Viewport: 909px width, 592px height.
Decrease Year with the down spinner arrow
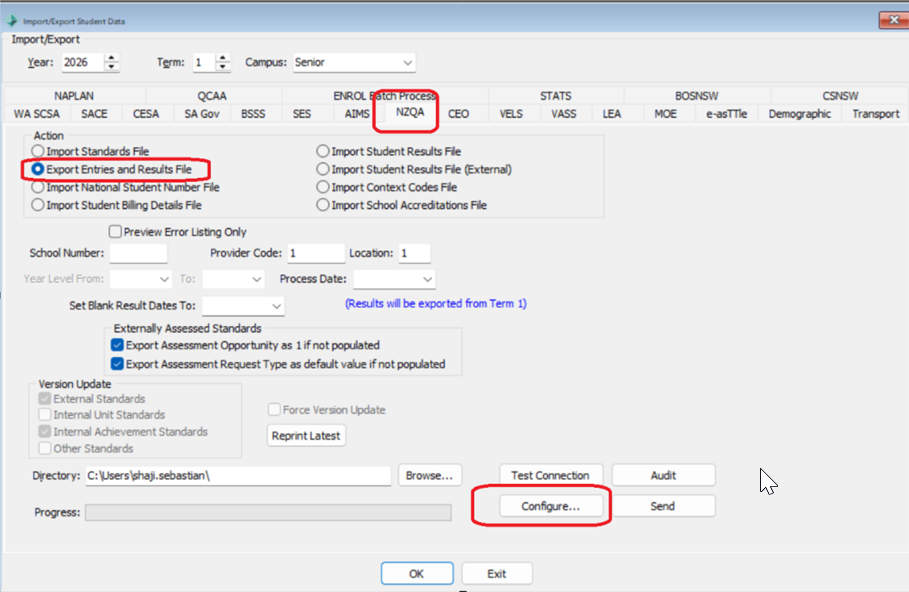coord(111,67)
